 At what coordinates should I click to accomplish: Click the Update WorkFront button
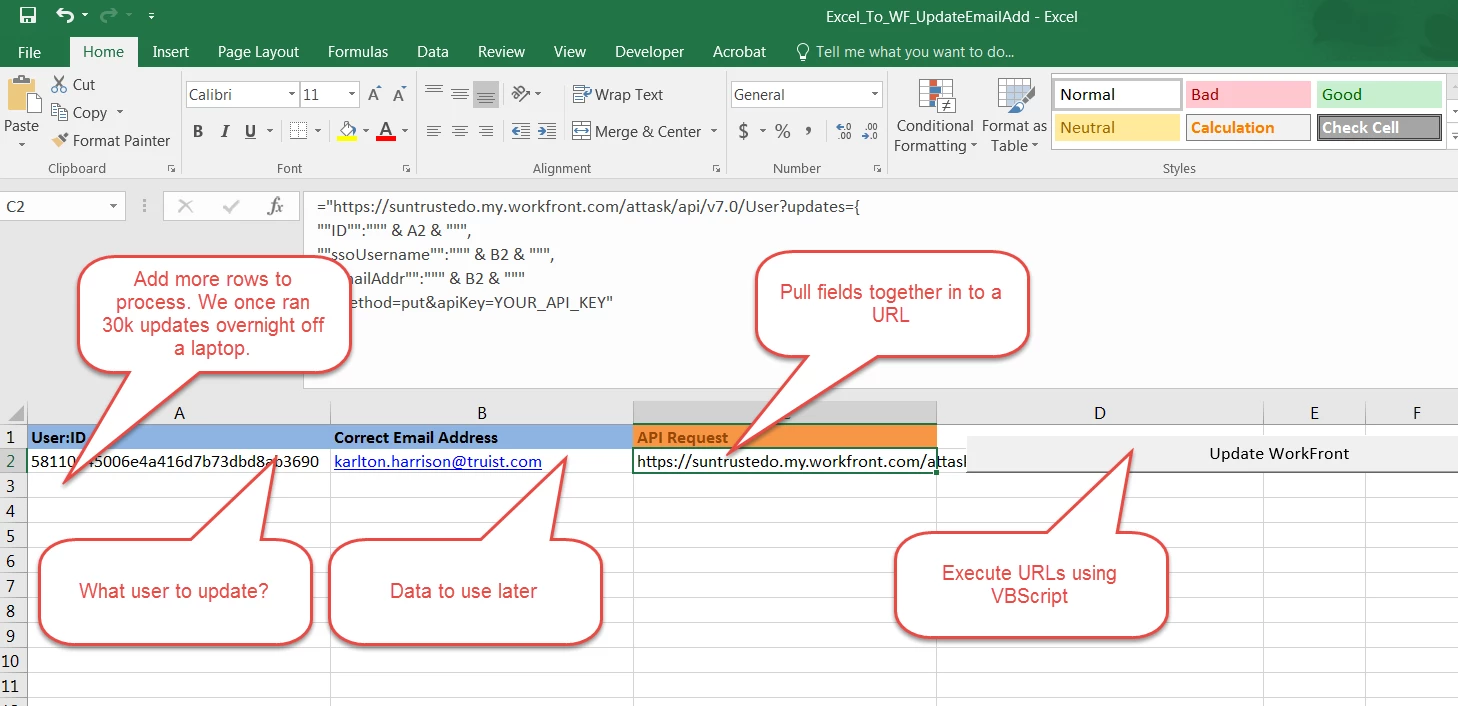click(x=1212, y=454)
